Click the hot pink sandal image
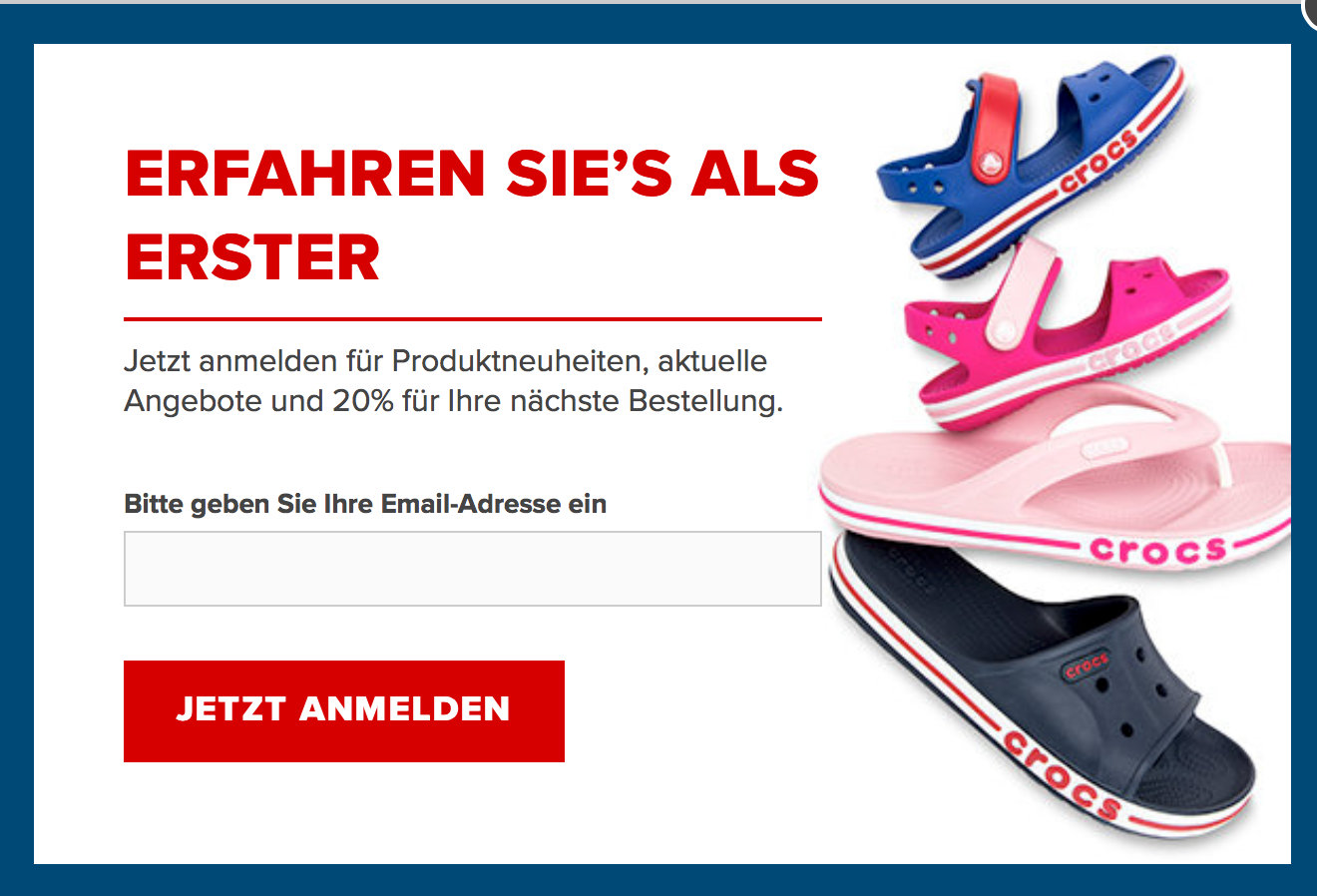 click(1073, 334)
